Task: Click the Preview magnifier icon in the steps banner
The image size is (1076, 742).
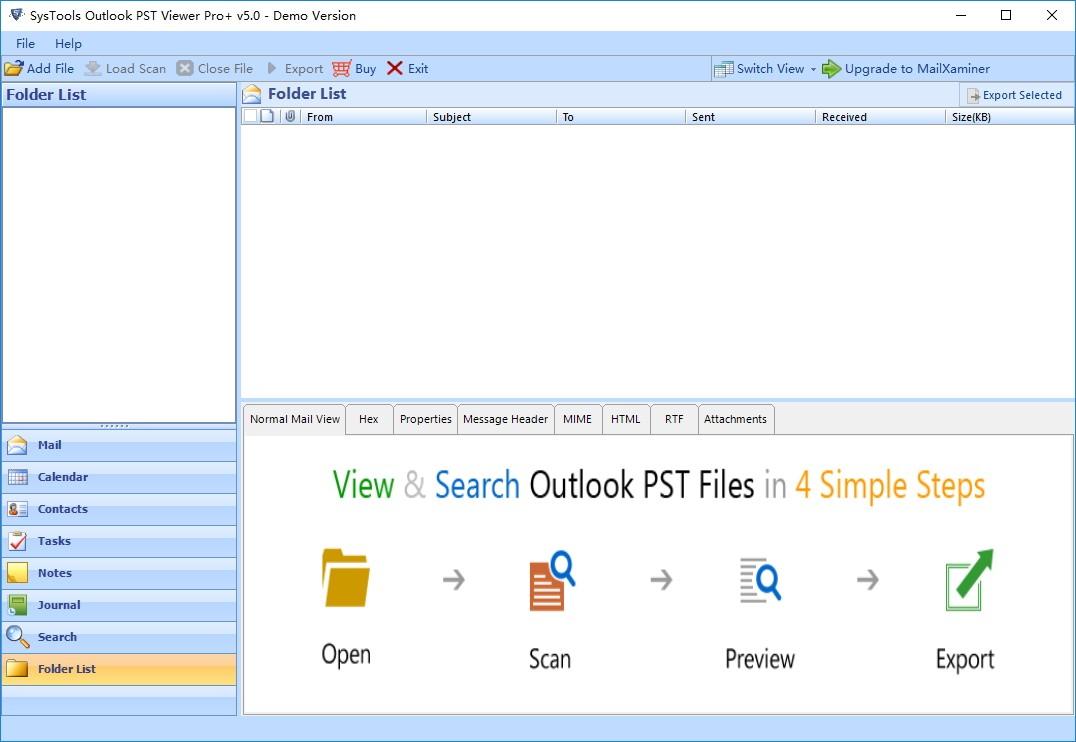Action: click(x=760, y=580)
